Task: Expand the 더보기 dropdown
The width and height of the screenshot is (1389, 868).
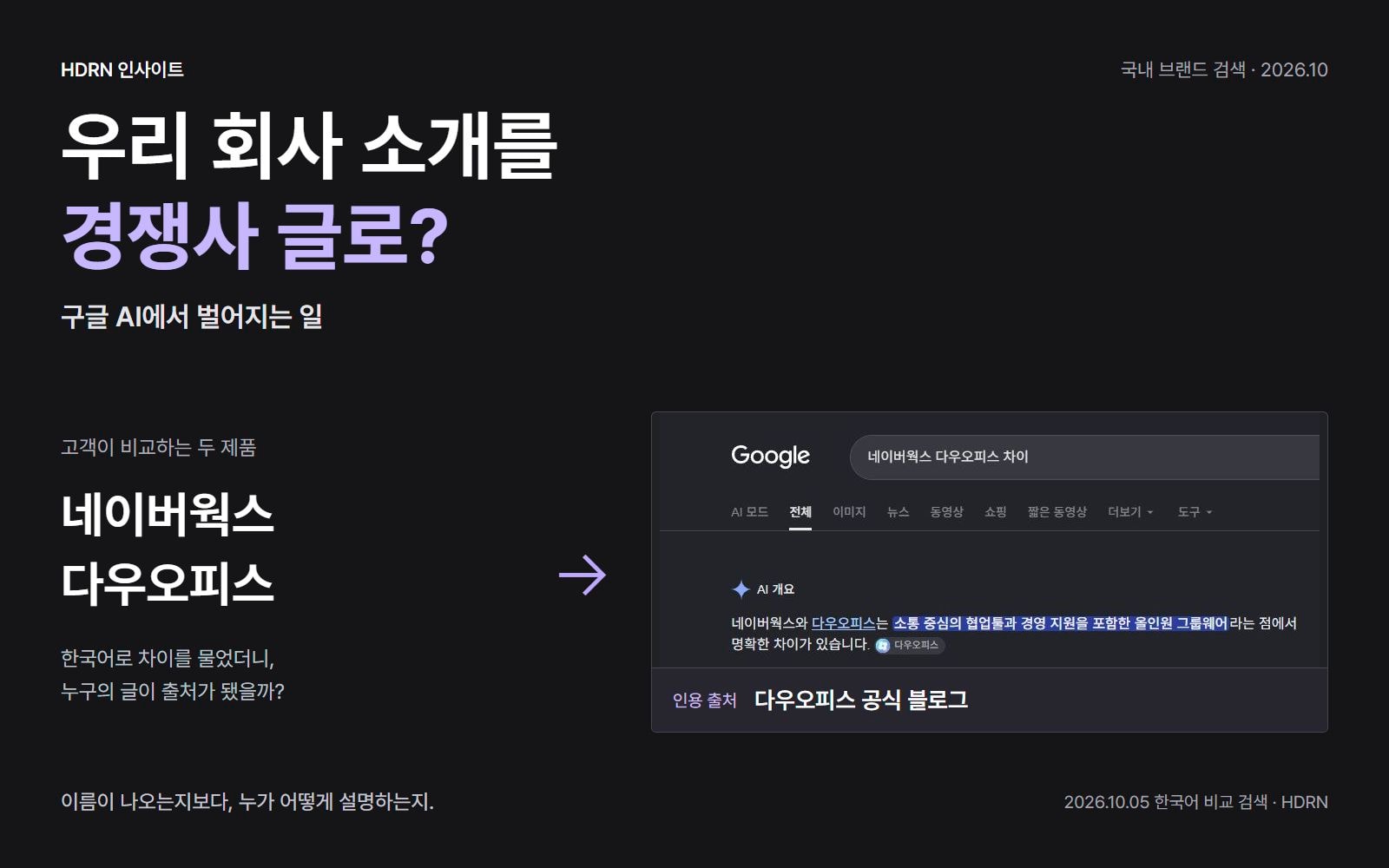Action: (x=1130, y=512)
